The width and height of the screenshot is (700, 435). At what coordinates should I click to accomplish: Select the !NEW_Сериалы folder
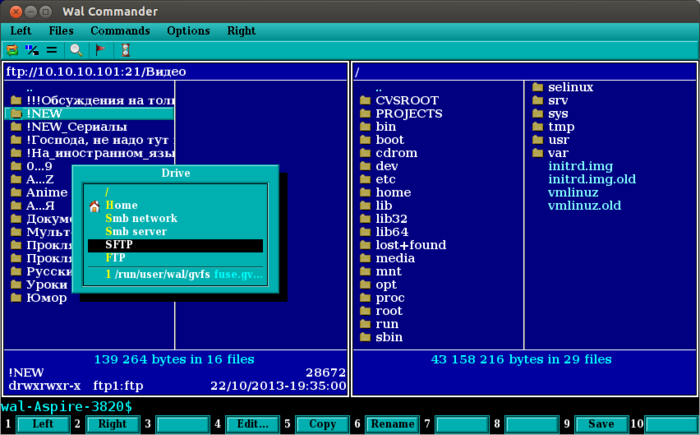[x=89, y=127]
